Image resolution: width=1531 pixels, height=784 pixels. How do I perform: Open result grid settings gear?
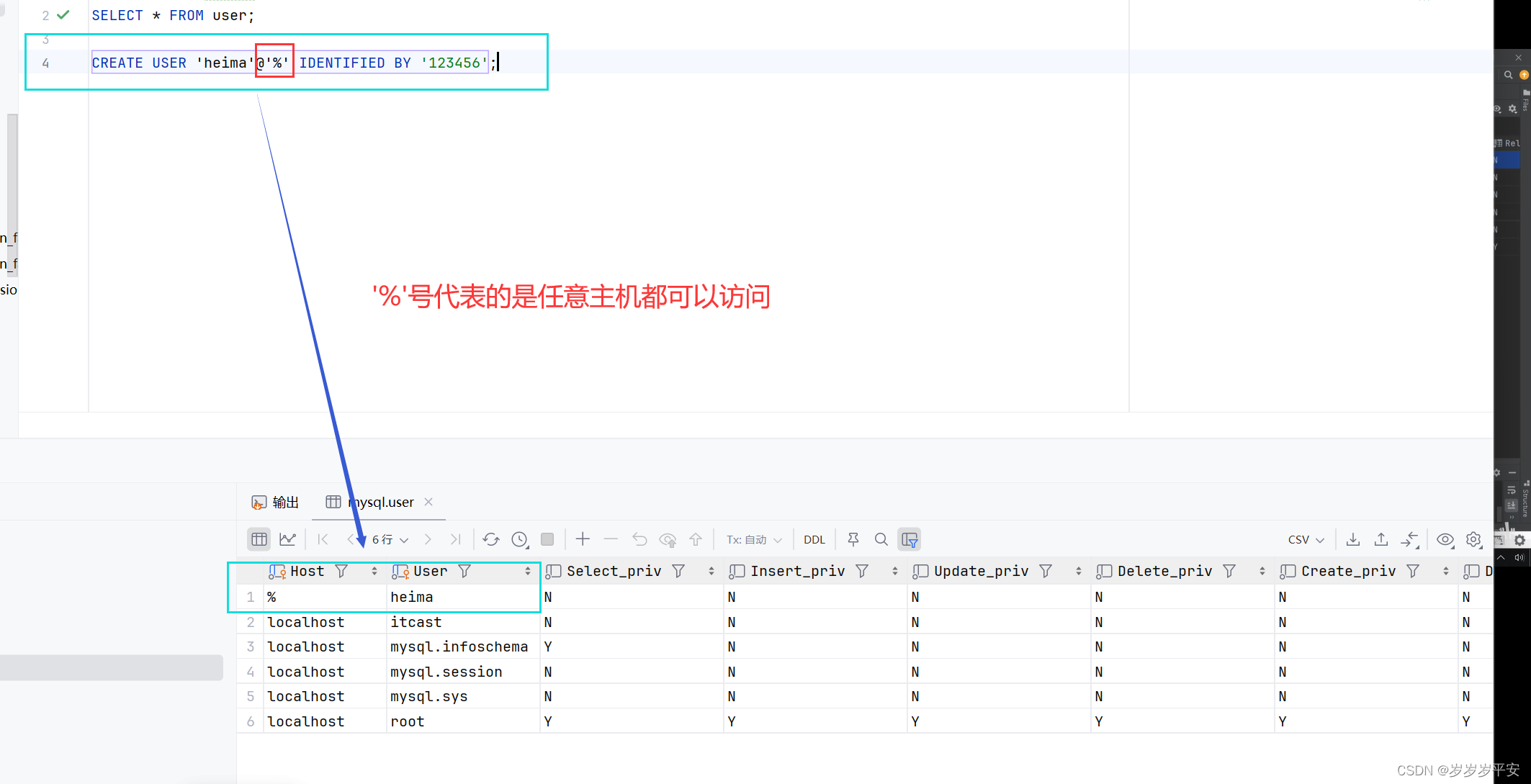tap(1473, 539)
